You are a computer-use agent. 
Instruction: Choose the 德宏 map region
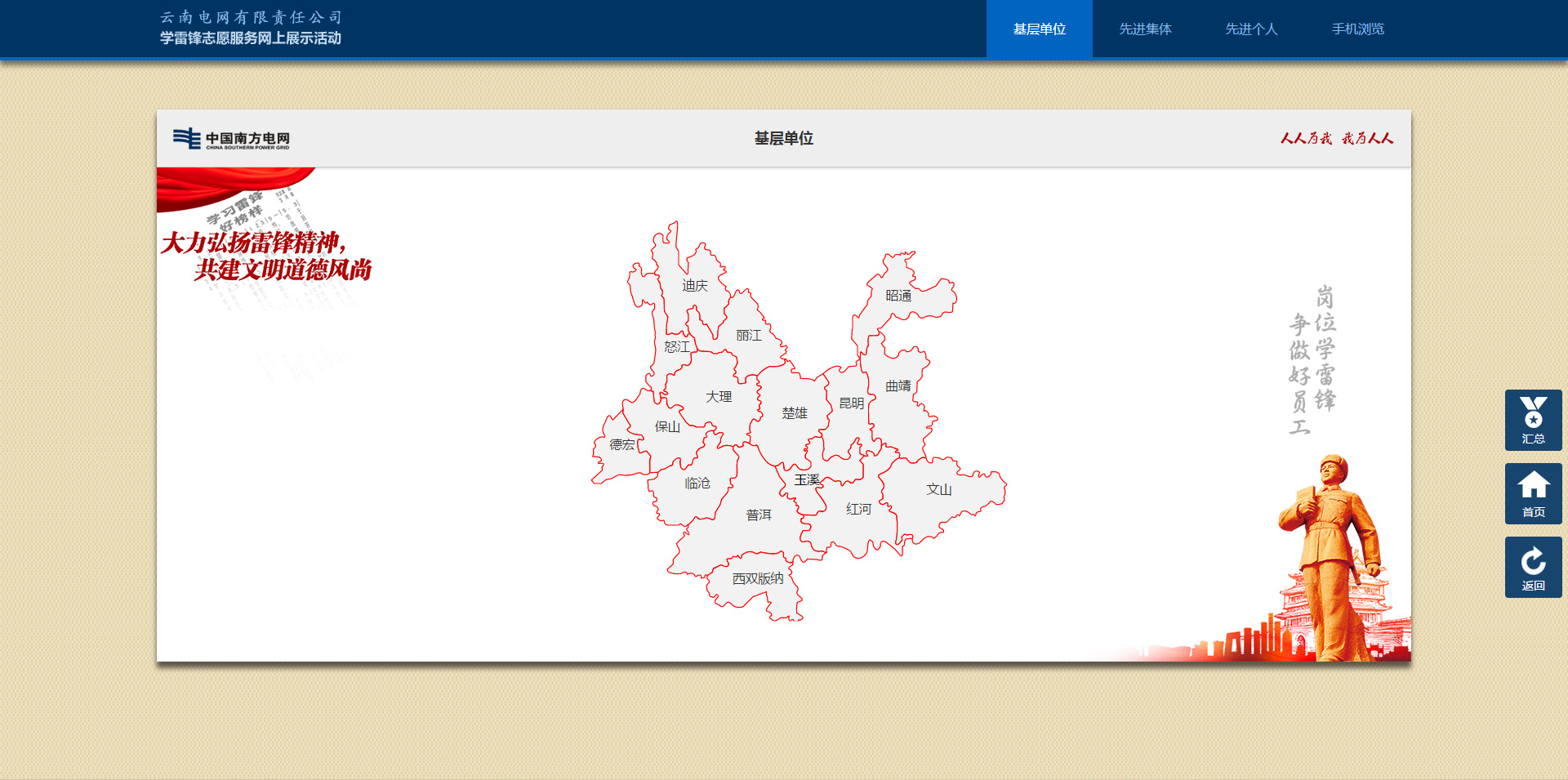click(x=621, y=445)
